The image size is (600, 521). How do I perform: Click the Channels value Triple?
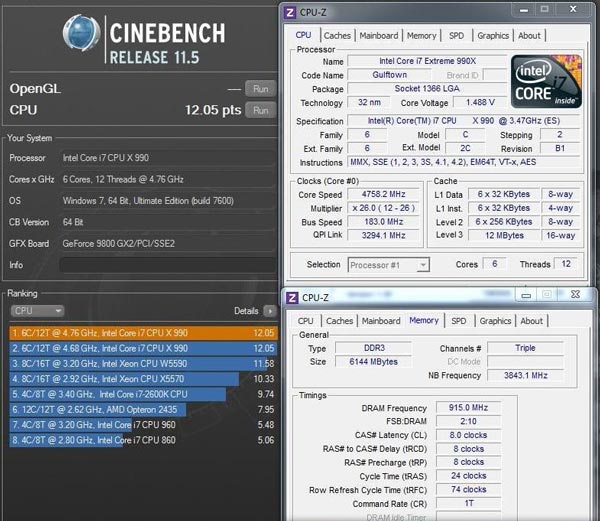pyautogui.click(x=525, y=348)
